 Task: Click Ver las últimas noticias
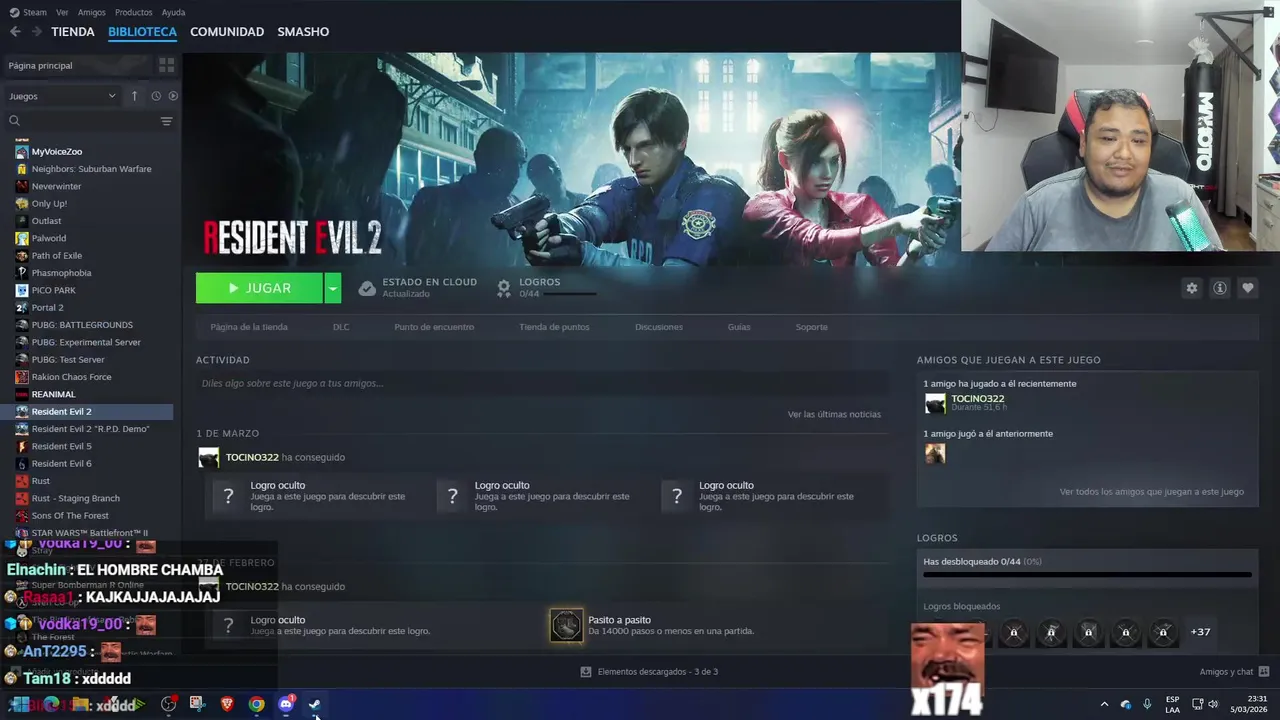coord(834,414)
